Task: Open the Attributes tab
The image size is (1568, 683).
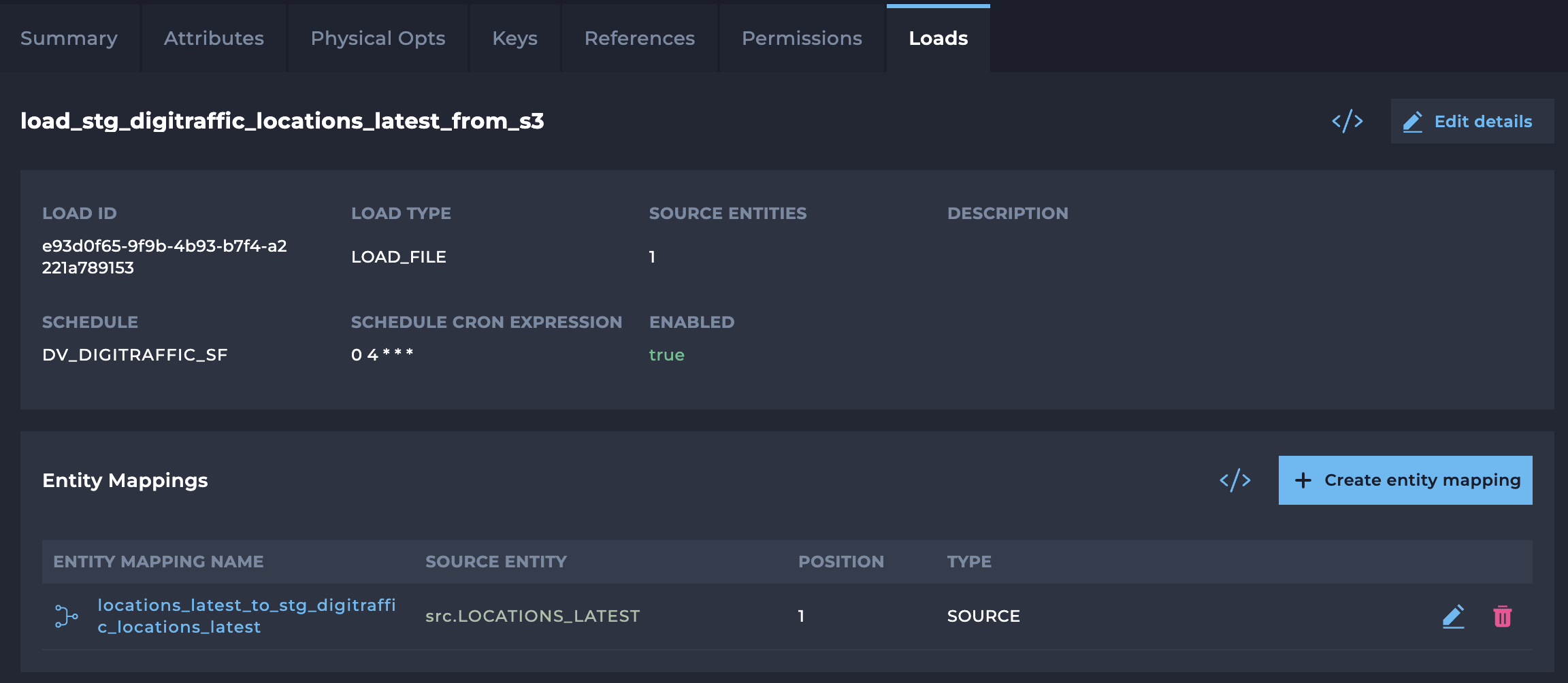Action: click(x=214, y=38)
